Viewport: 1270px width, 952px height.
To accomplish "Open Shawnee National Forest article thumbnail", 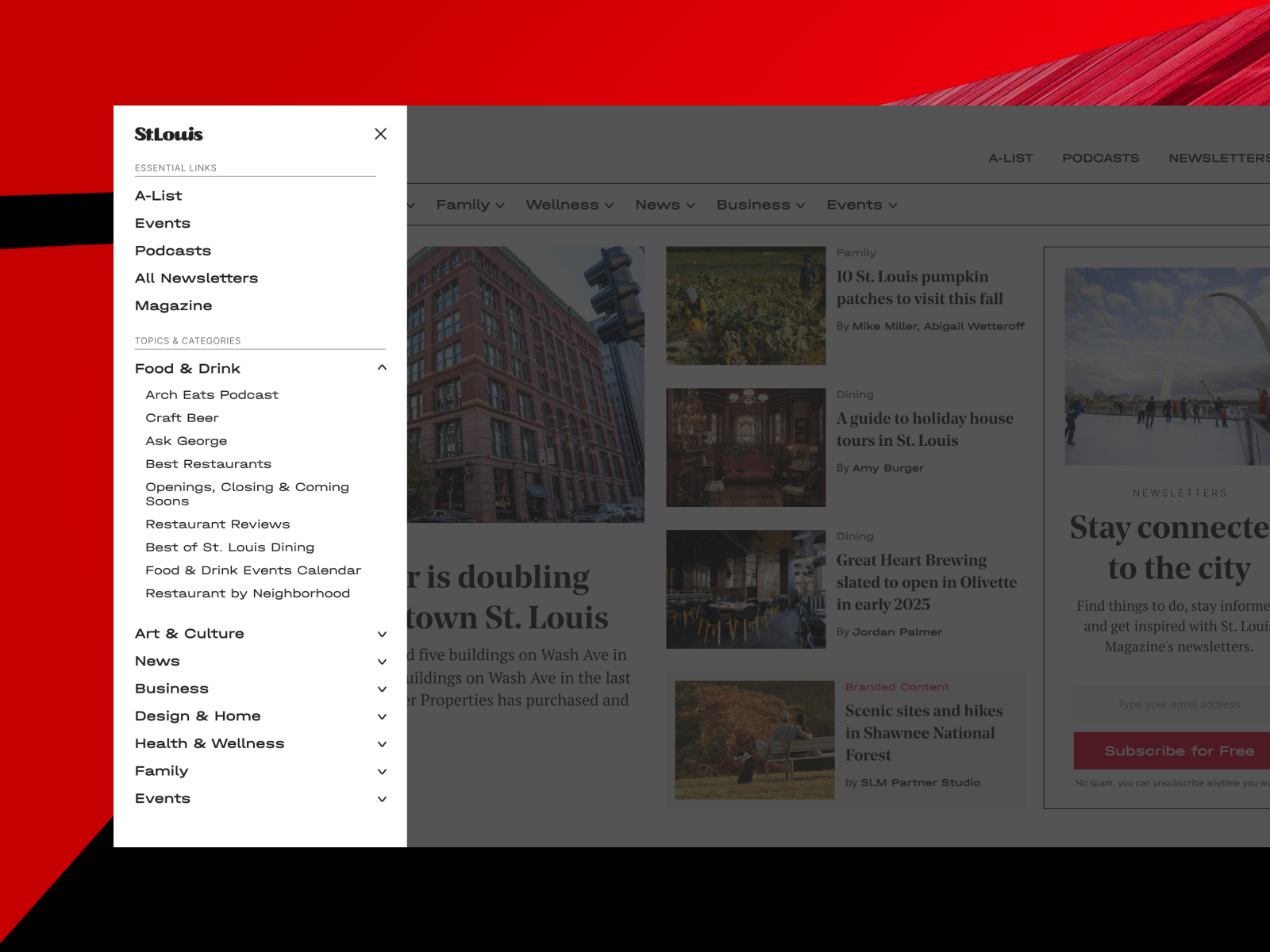I will [754, 740].
